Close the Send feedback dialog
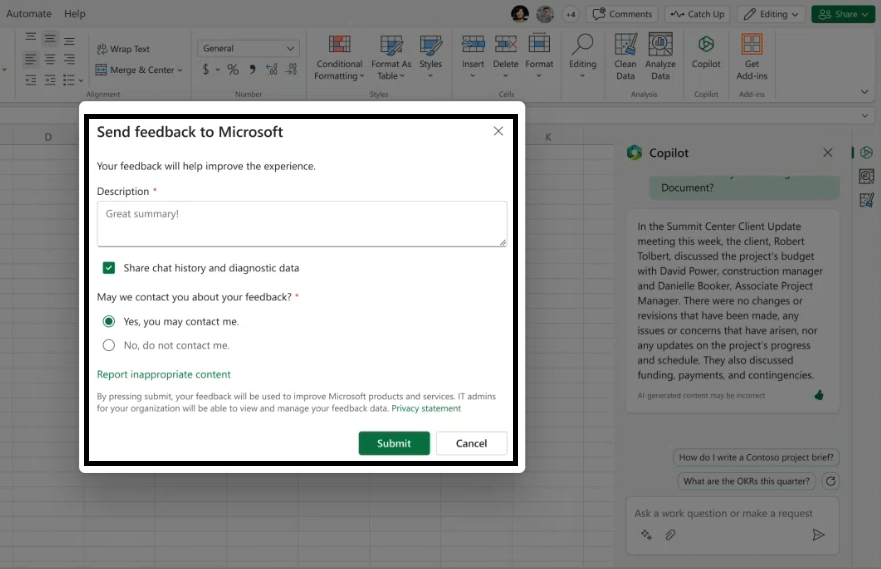The height and width of the screenshot is (569, 881). 498,131
